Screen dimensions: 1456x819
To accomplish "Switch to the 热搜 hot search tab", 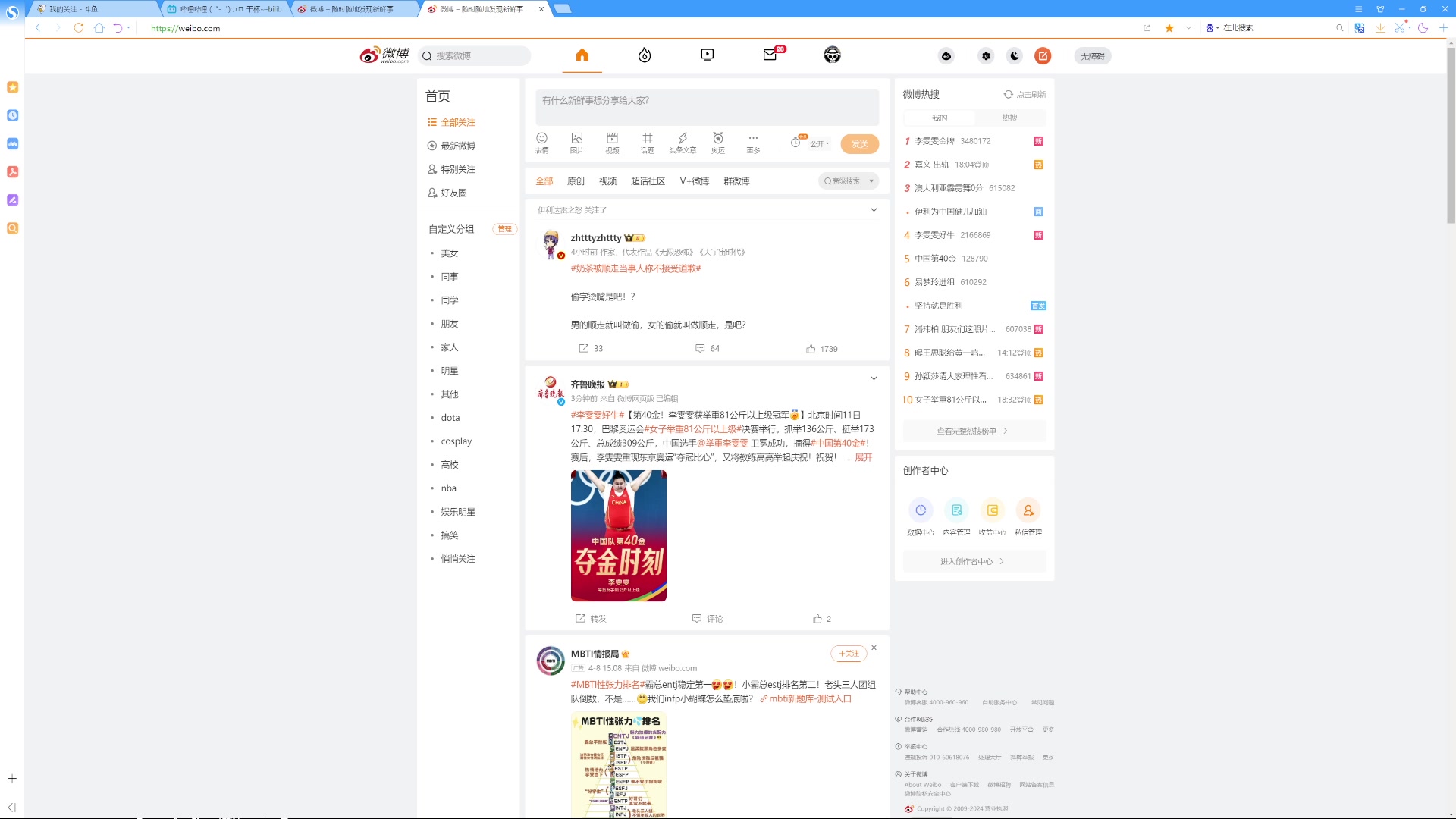I will coord(1009,118).
